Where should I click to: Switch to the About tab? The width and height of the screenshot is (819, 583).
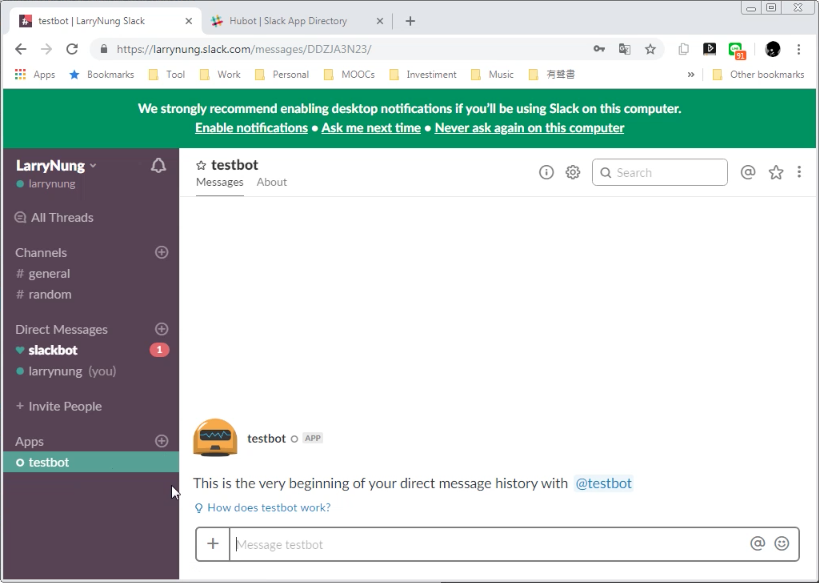[x=272, y=182]
